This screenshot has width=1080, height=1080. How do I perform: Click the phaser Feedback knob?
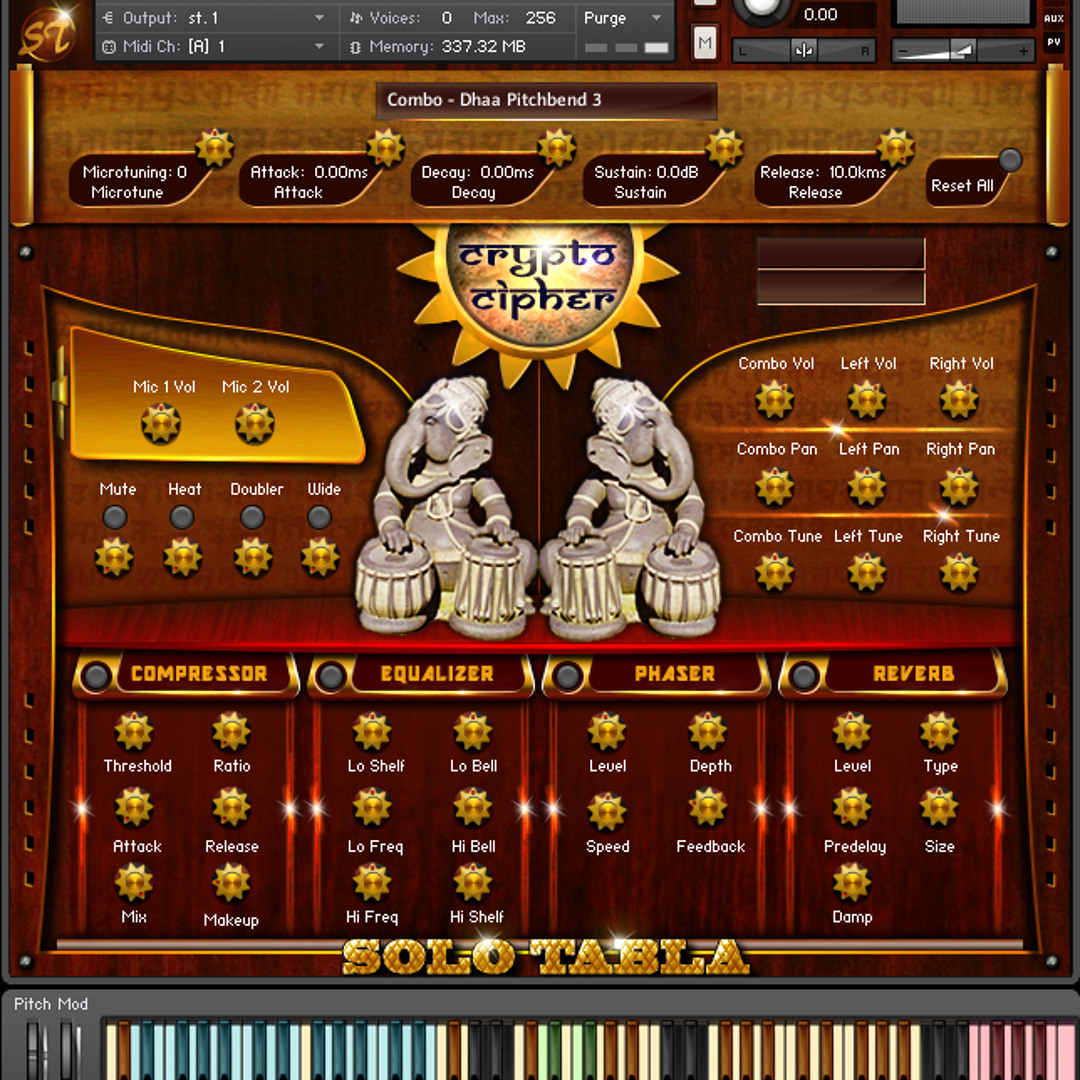pos(708,808)
